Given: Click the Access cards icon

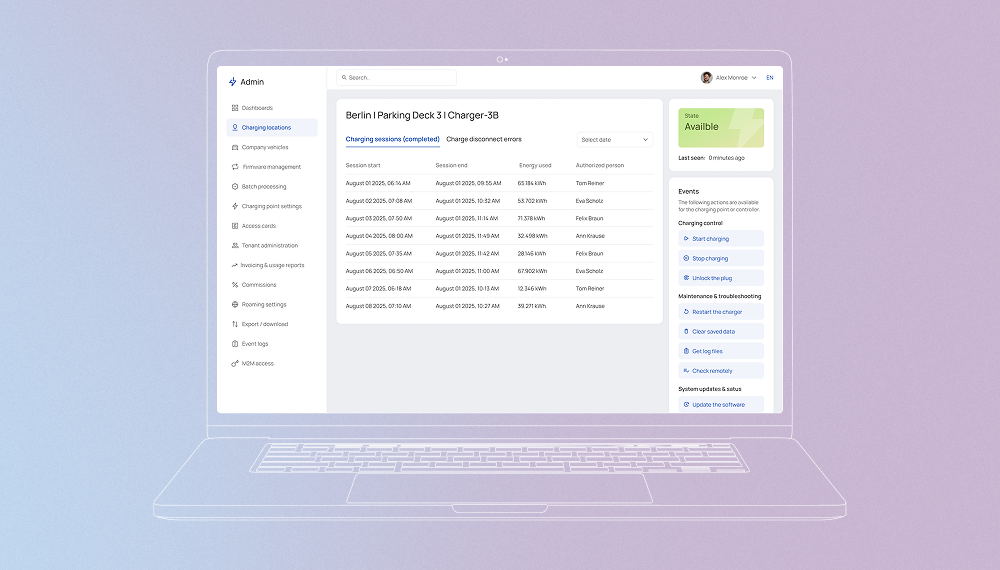Looking at the screenshot, I should pyautogui.click(x=235, y=226).
